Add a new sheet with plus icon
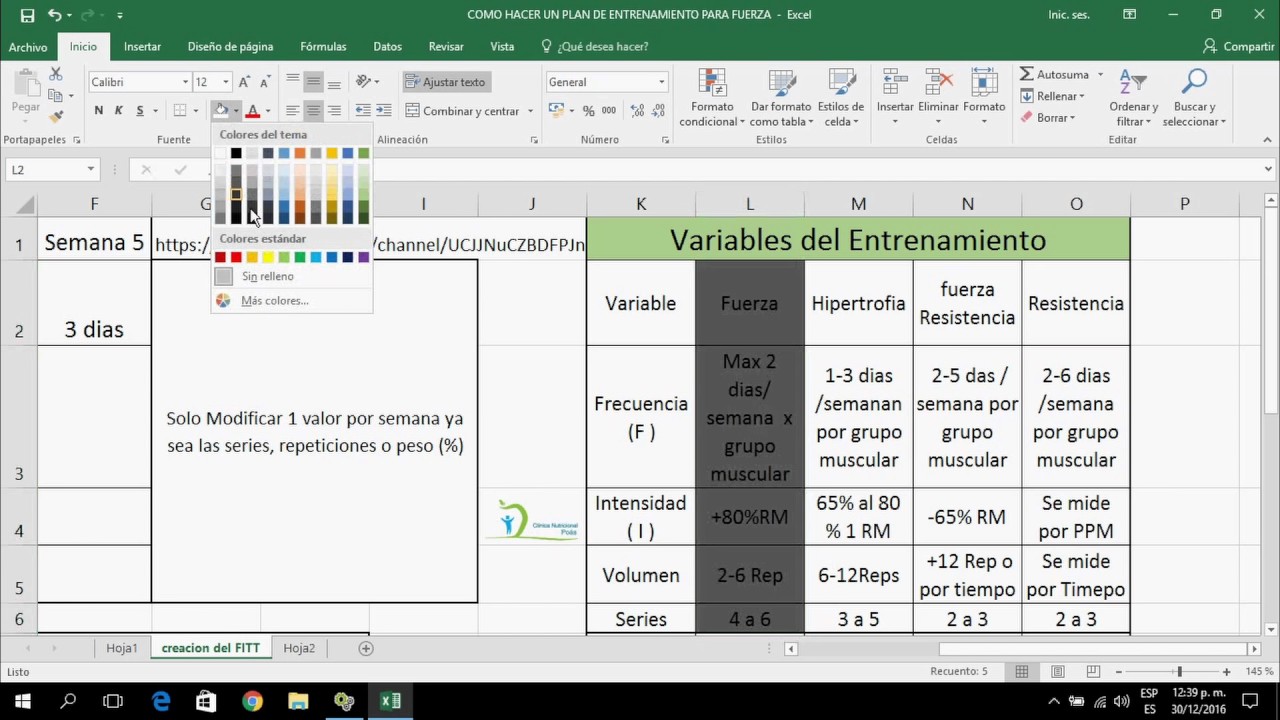Screen dimensions: 1280x720 pos(366,648)
